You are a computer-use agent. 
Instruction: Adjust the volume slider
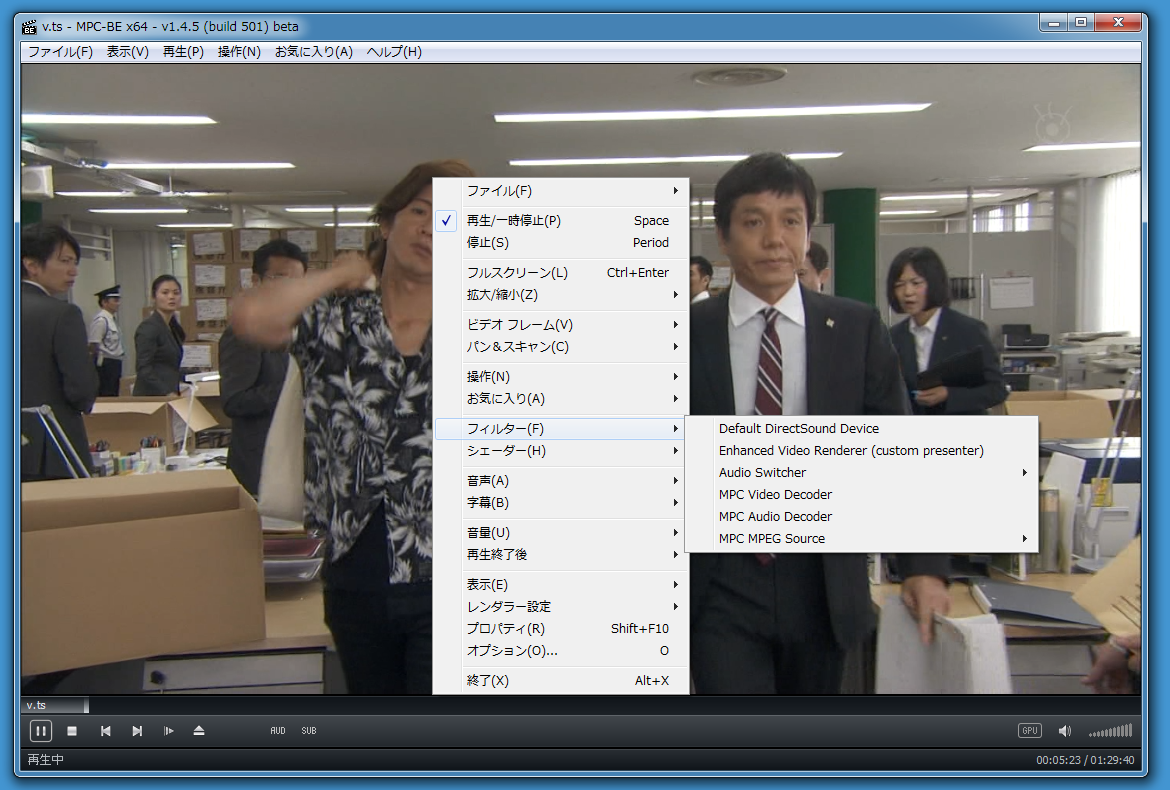tap(1110, 731)
